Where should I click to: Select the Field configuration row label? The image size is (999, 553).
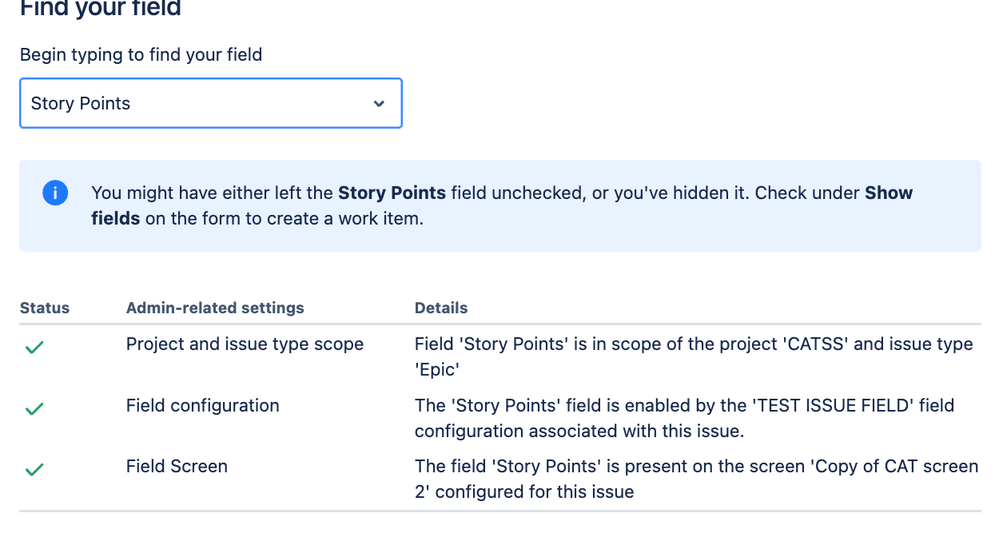coord(203,405)
